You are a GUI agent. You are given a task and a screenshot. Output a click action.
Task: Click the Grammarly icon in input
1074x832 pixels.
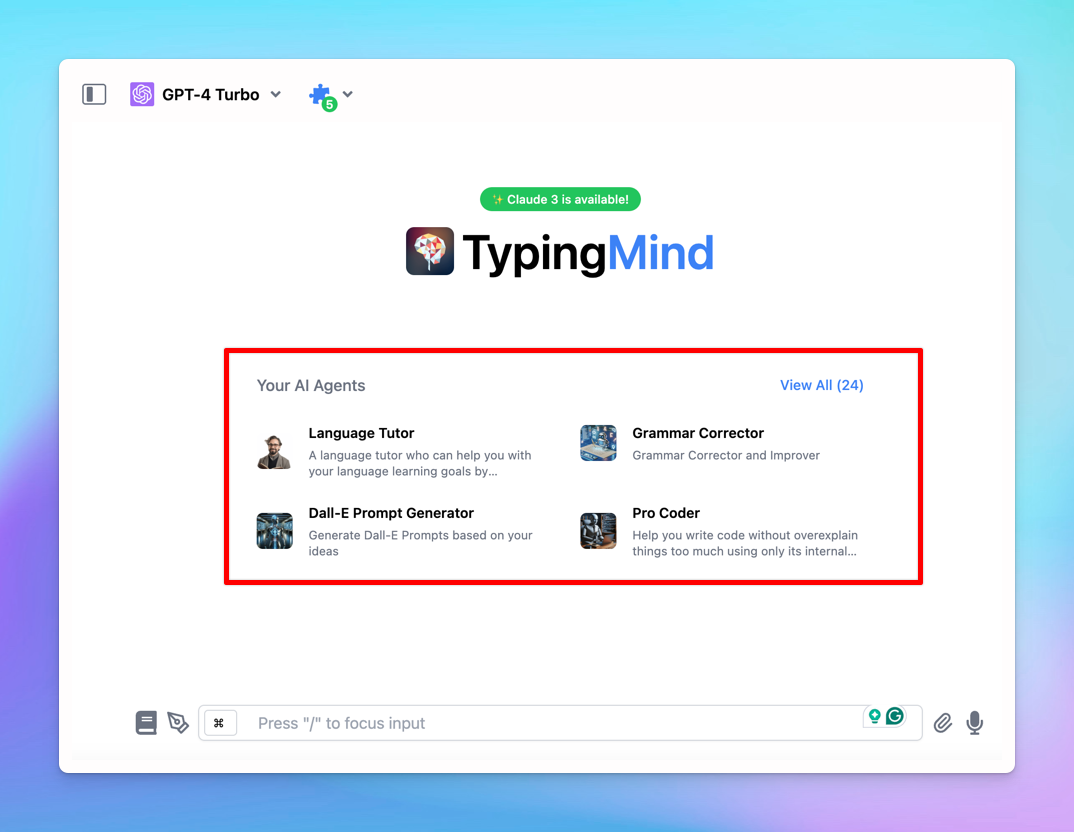(x=895, y=716)
